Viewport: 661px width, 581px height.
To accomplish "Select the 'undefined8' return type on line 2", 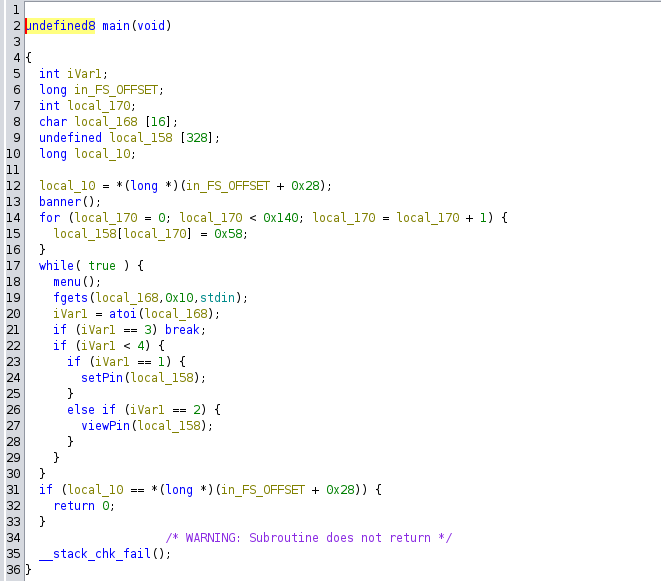I will 60,26.
